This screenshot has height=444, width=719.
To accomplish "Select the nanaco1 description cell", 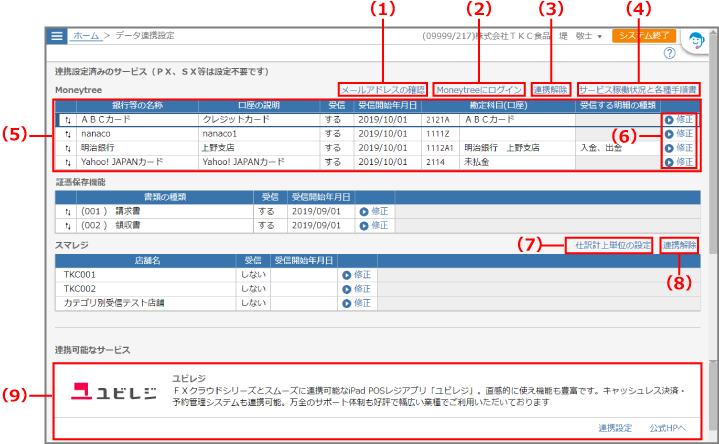I will [259, 134].
